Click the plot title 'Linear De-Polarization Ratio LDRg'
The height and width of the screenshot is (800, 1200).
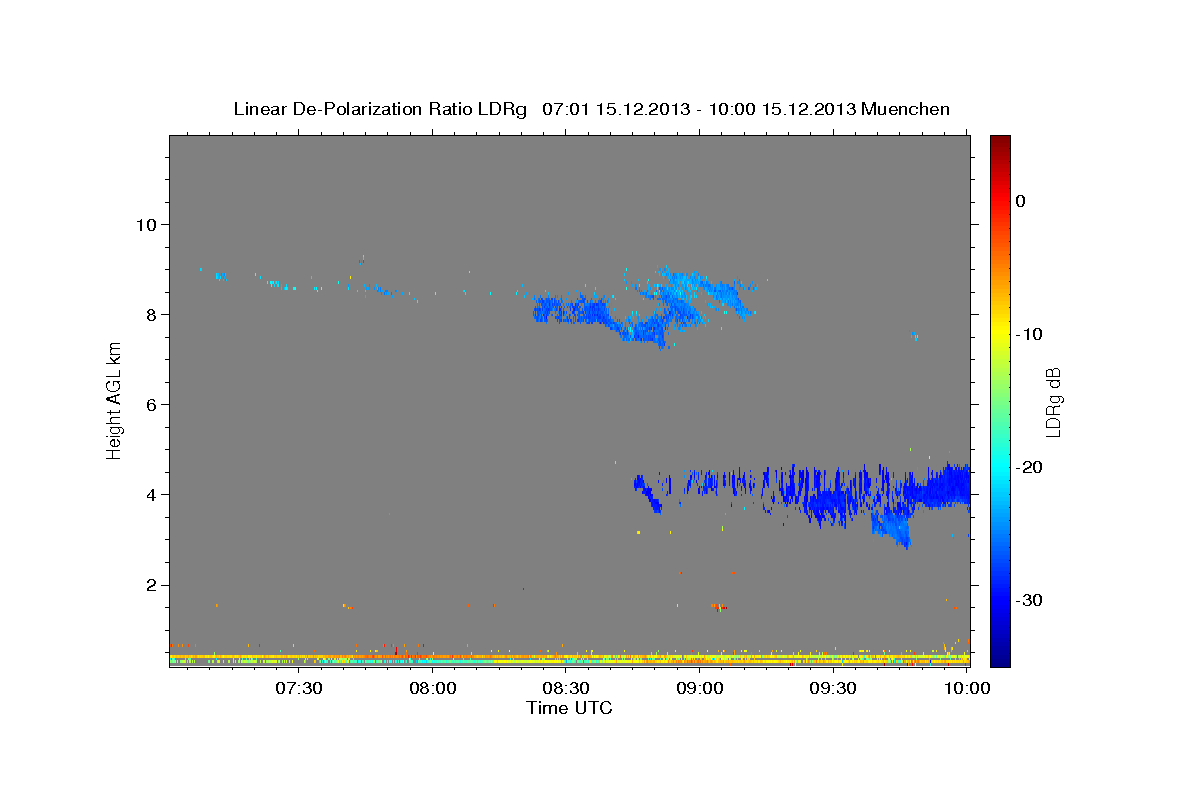click(x=380, y=109)
